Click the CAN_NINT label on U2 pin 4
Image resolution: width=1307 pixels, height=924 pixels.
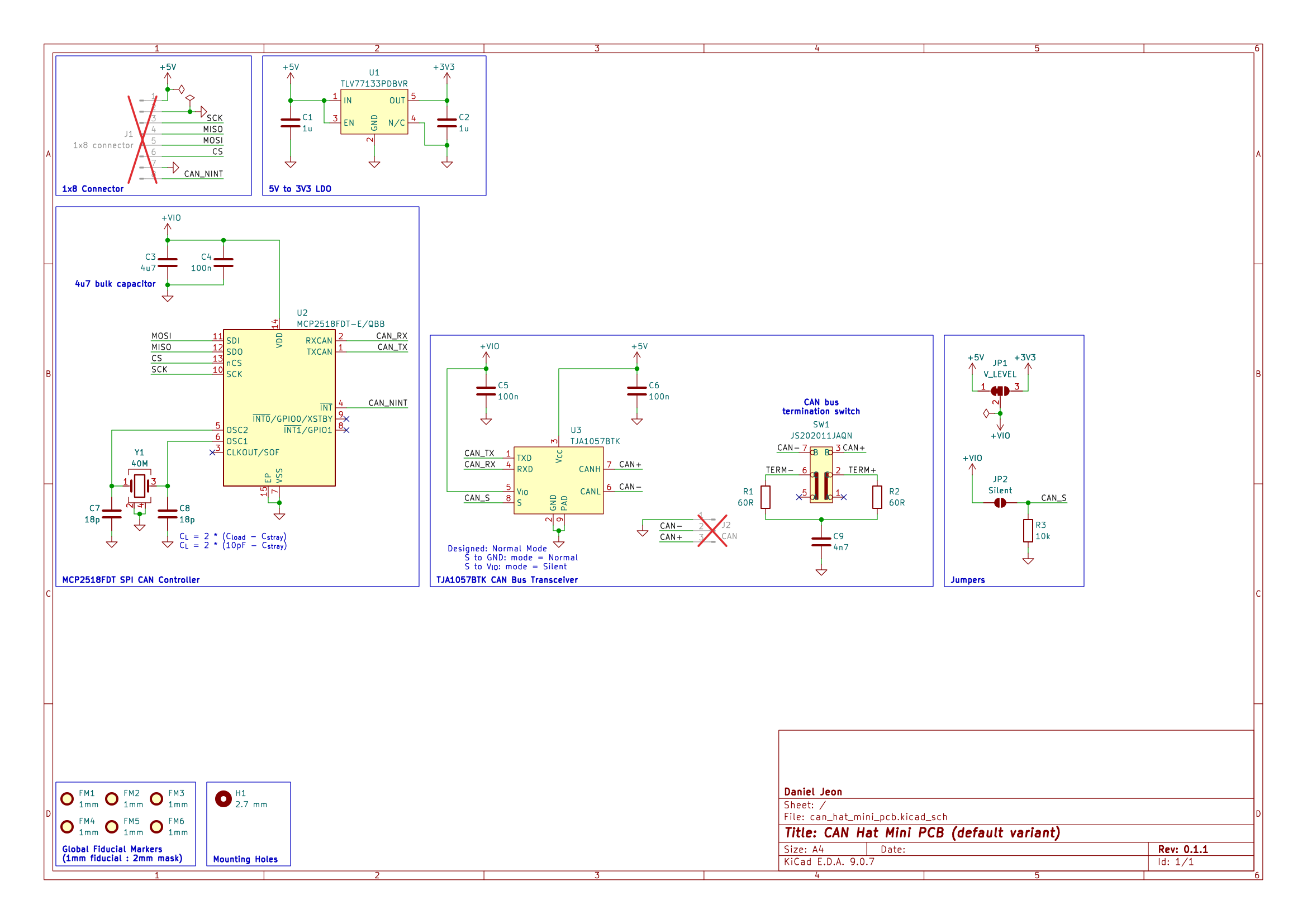pyautogui.click(x=388, y=403)
